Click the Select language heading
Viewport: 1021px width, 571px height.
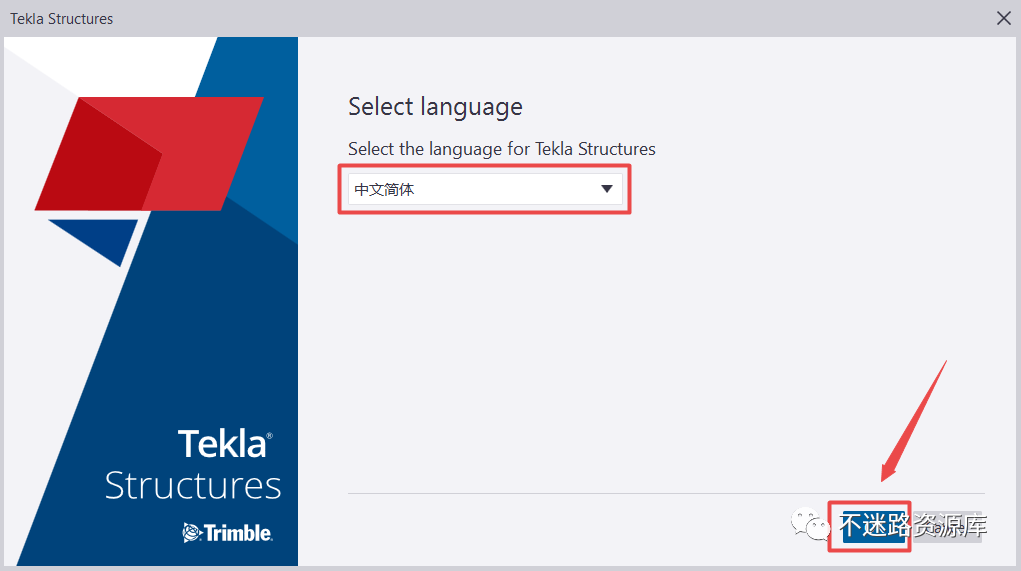[x=435, y=107]
